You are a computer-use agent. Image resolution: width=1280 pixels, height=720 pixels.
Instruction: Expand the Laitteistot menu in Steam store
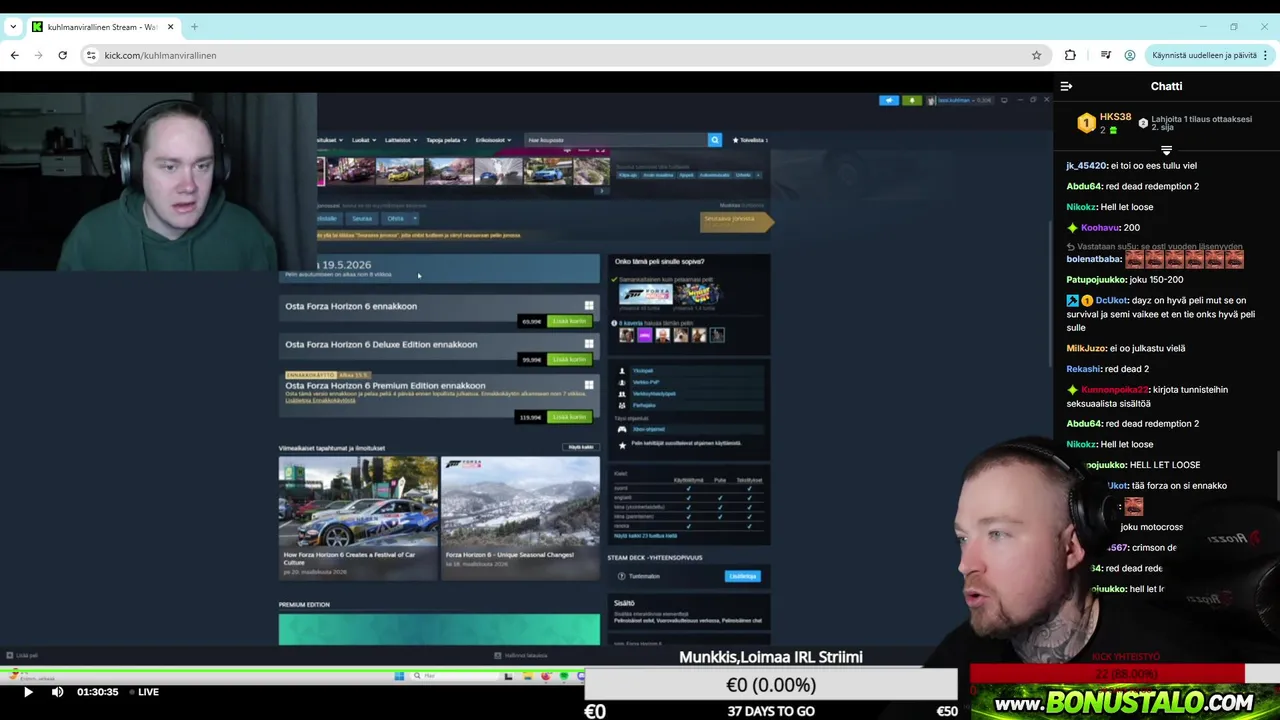click(399, 140)
